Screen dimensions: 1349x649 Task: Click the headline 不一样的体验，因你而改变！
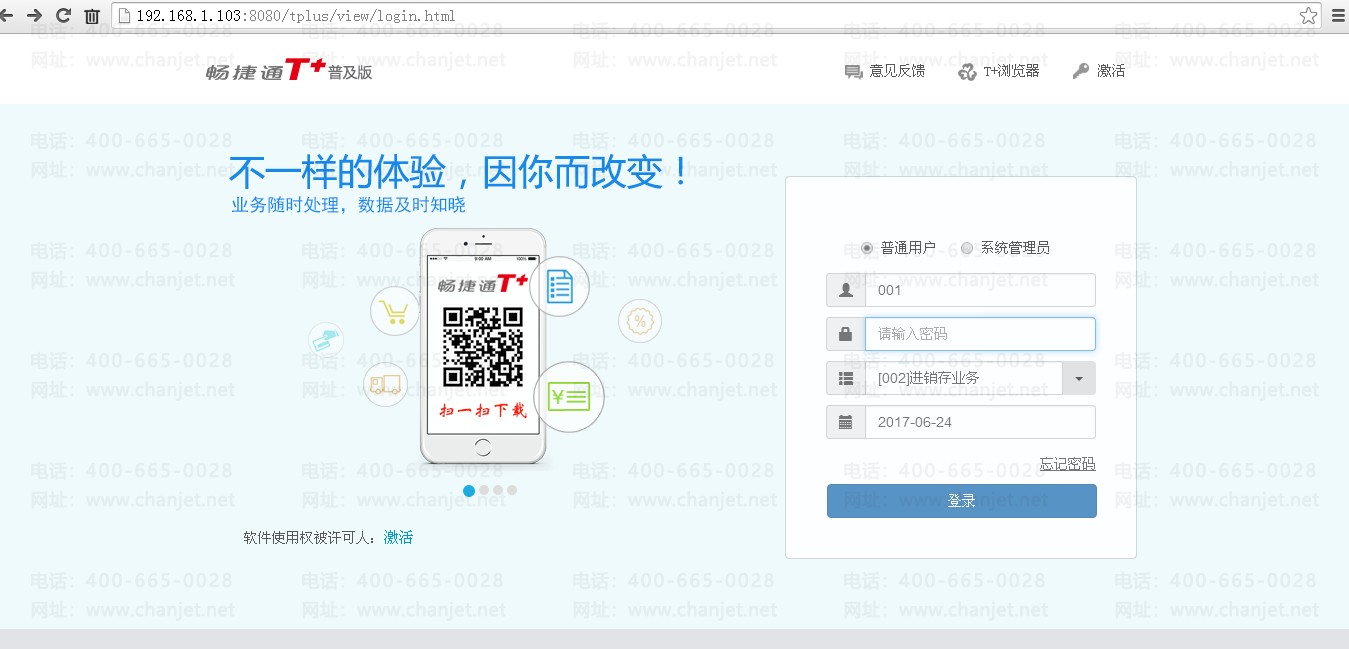click(461, 173)
